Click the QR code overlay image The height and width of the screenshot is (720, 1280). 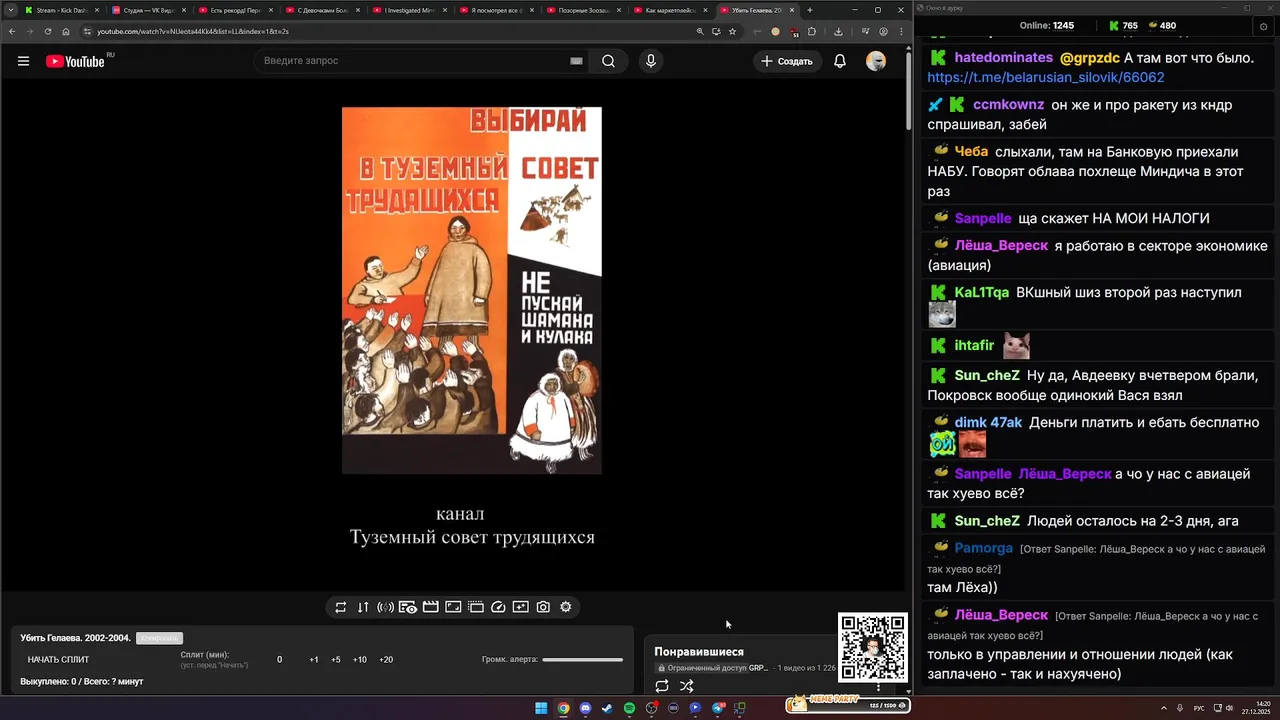click(873, 647)
